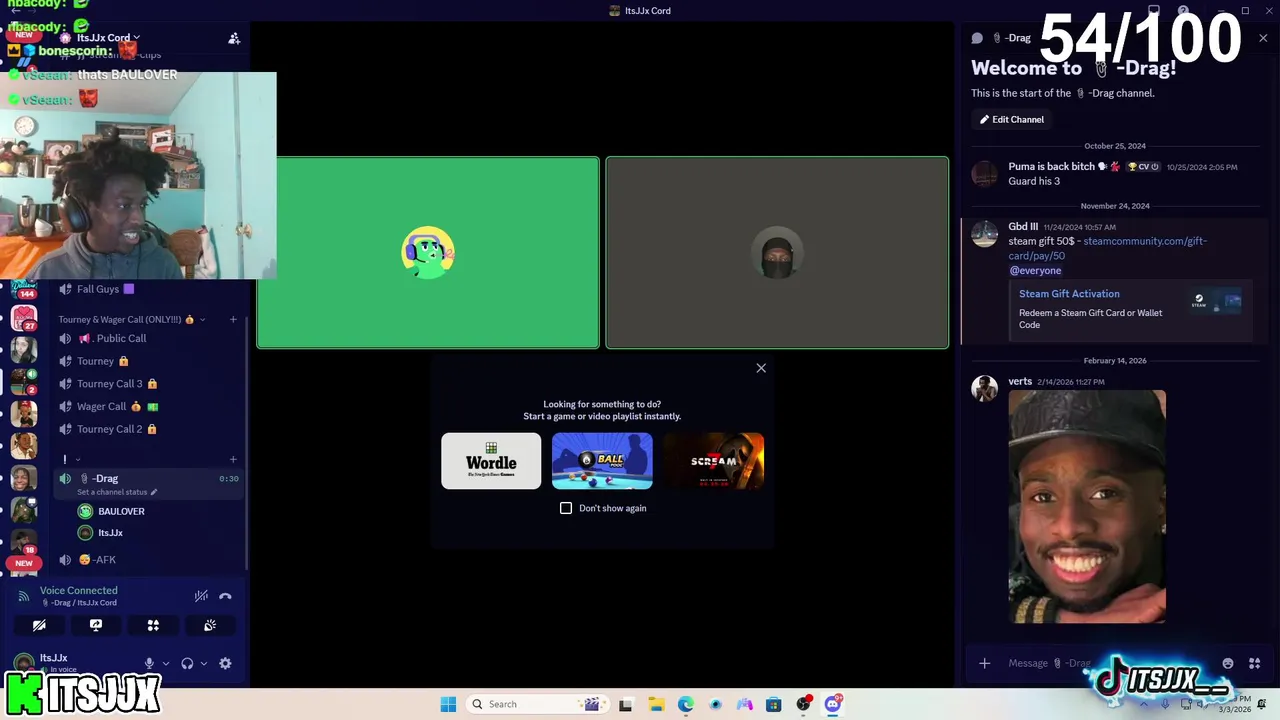Open Microsoft Edge from the taskbar
The image size is (1280, 720).
tap(685, 704)
